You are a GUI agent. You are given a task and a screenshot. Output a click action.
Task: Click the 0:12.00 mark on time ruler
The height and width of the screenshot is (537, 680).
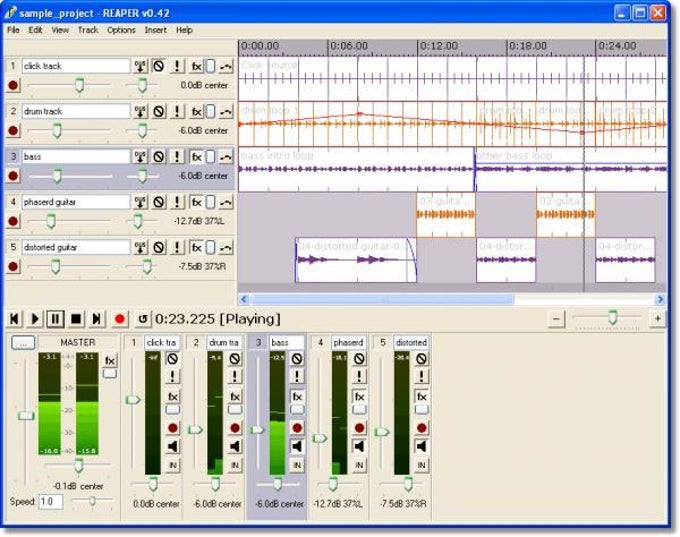[438, 46]
